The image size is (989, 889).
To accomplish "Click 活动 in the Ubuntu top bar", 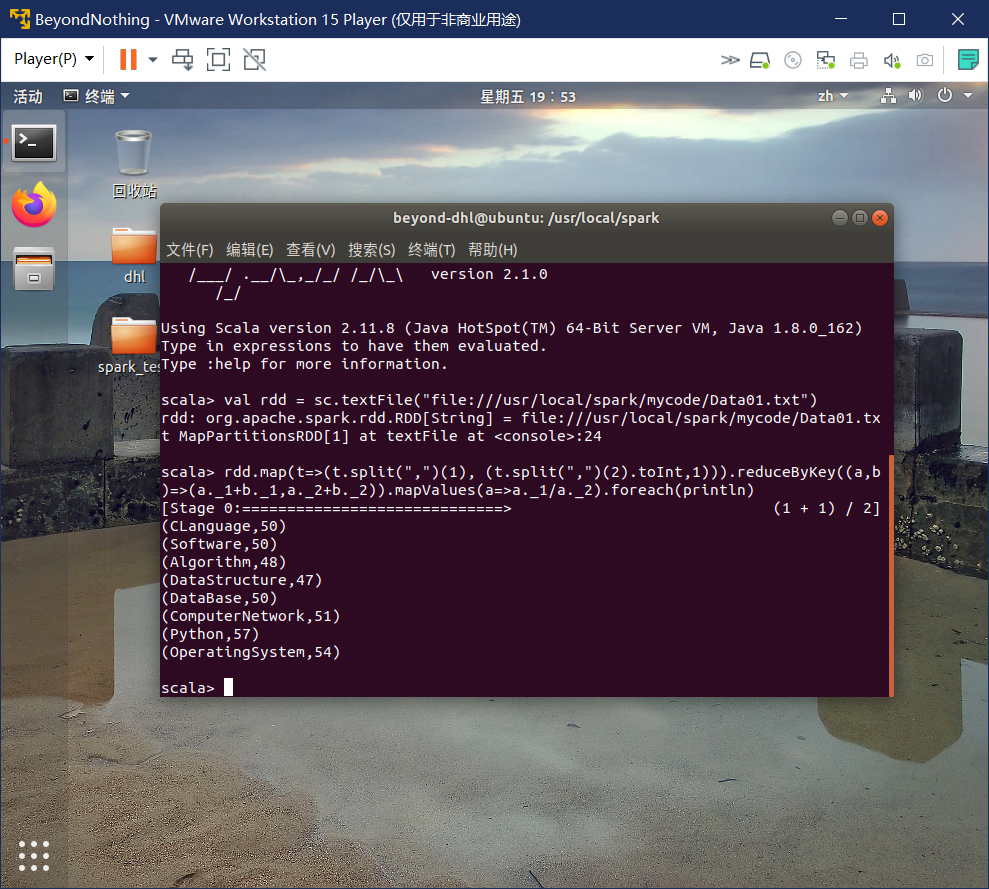I will (x=27, y=96).
